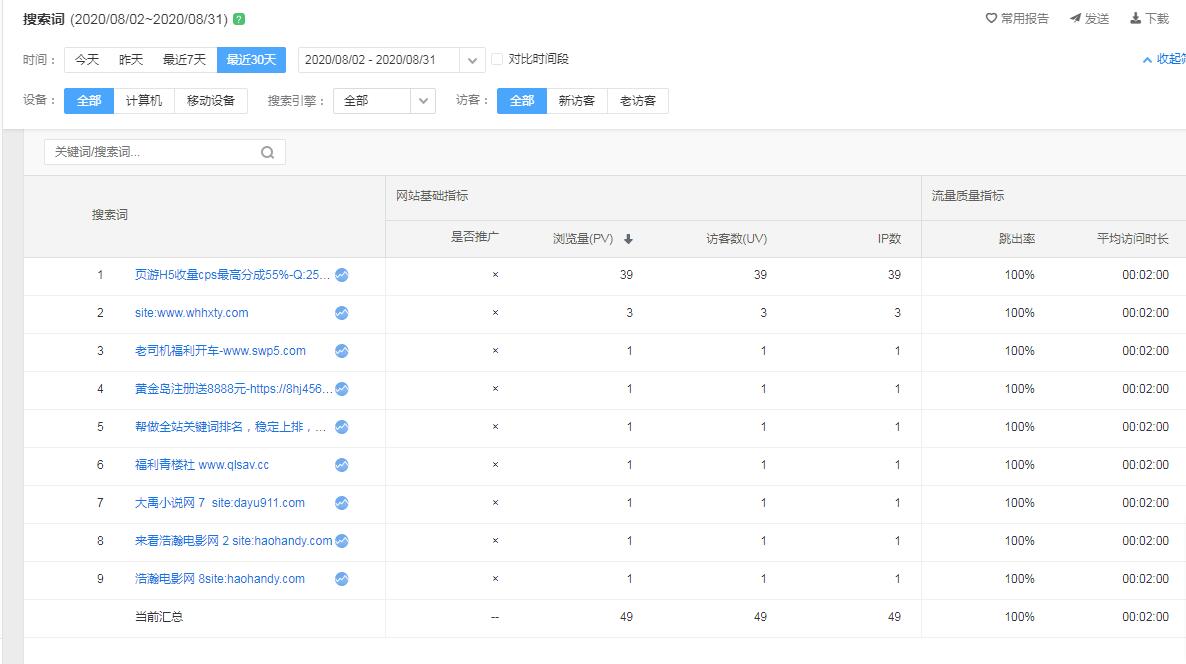Collapse the filter panel with 收起

[x=1165, y=60]
